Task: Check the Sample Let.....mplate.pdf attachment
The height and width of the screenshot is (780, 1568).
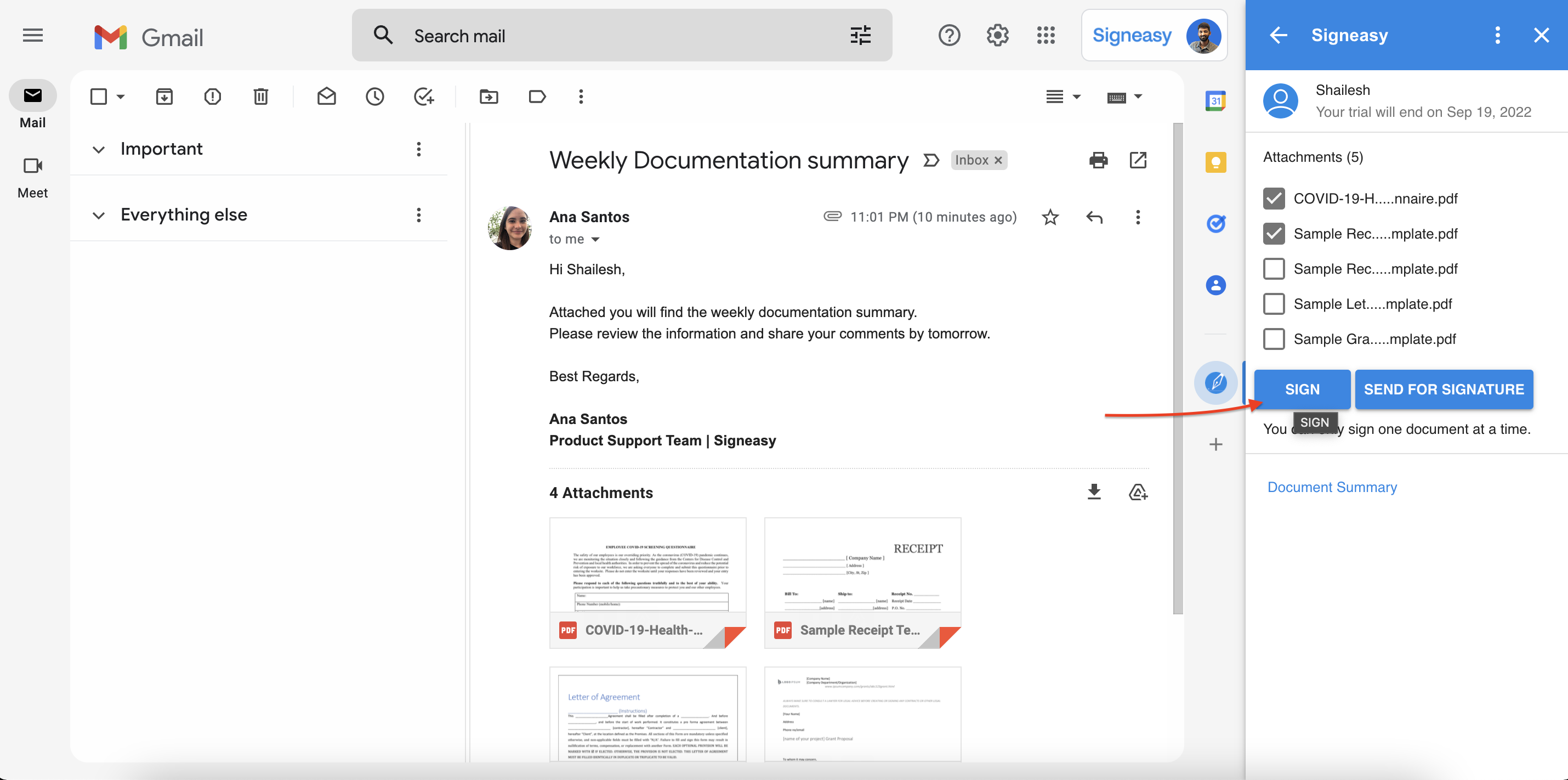Action: pos(1274,304)
